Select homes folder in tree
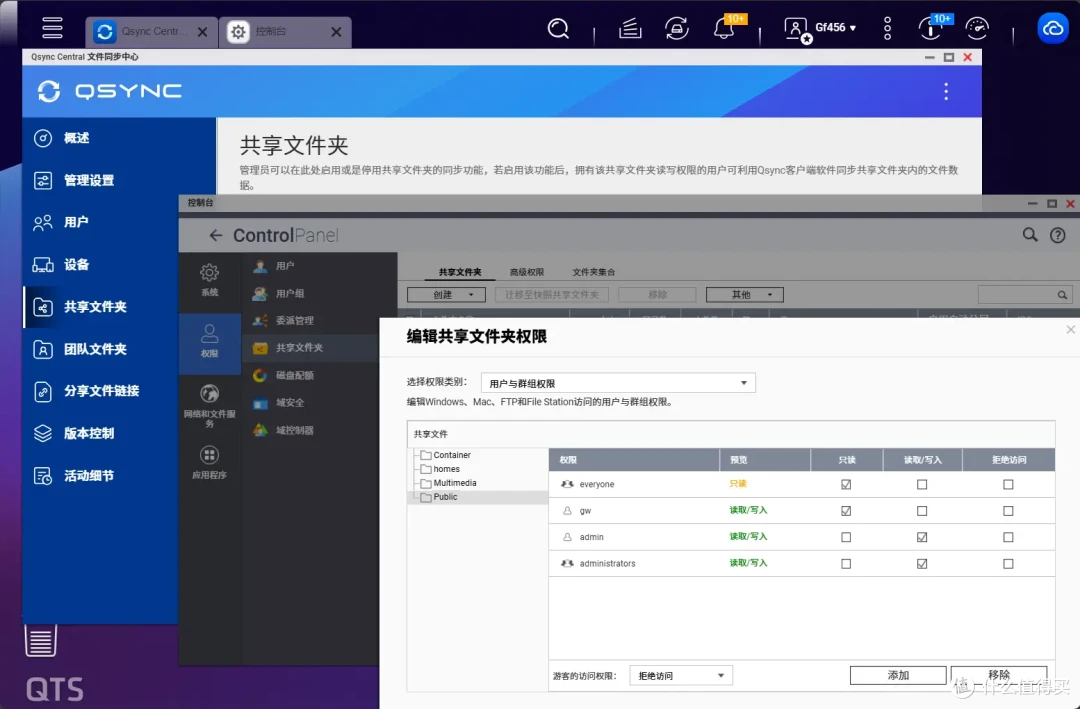The image size is (1080, 709). click(x=446, y=469)
